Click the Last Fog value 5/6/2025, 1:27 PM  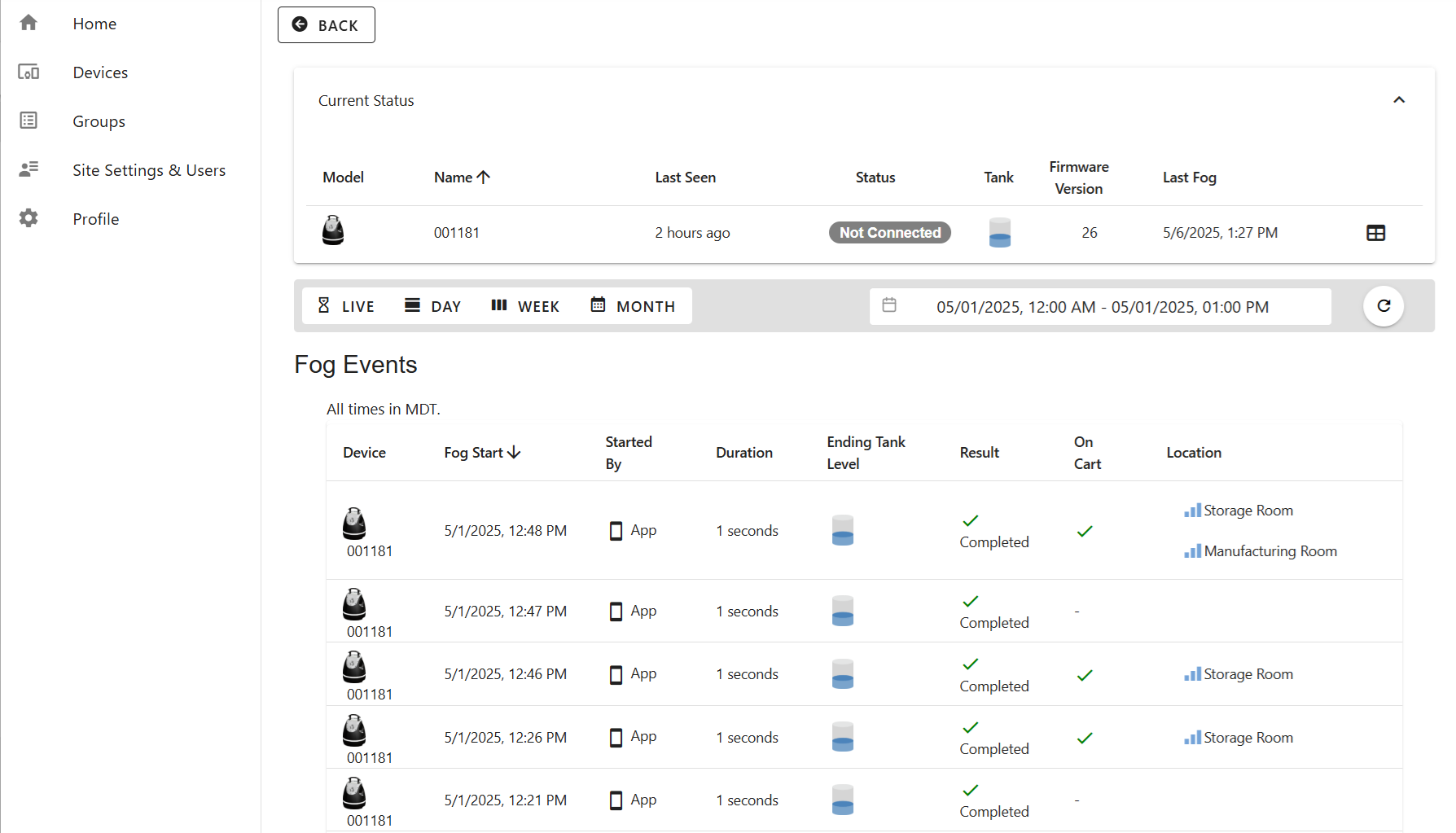[1220, 233]
